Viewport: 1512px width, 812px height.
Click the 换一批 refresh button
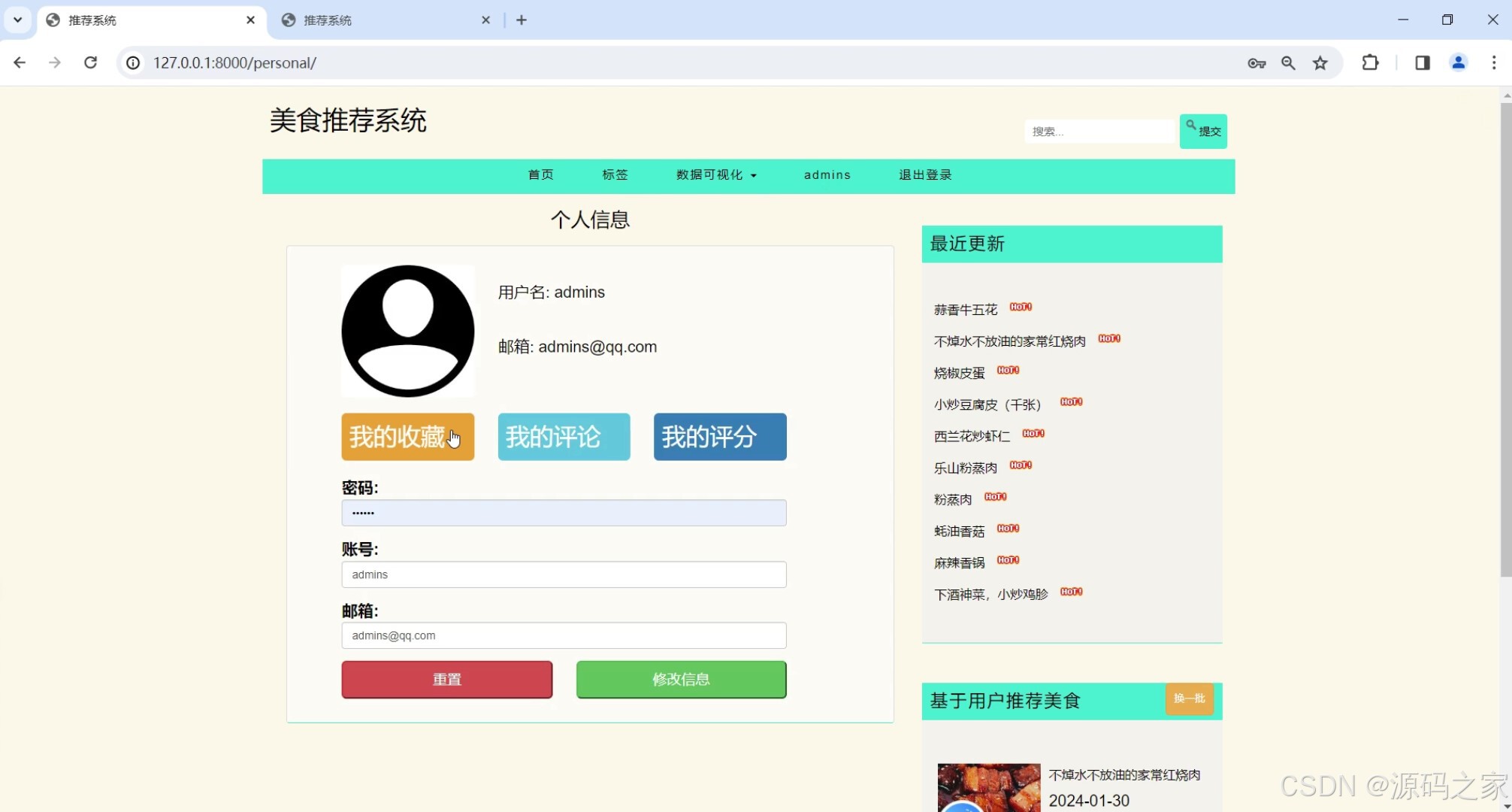coord(1189,699)
